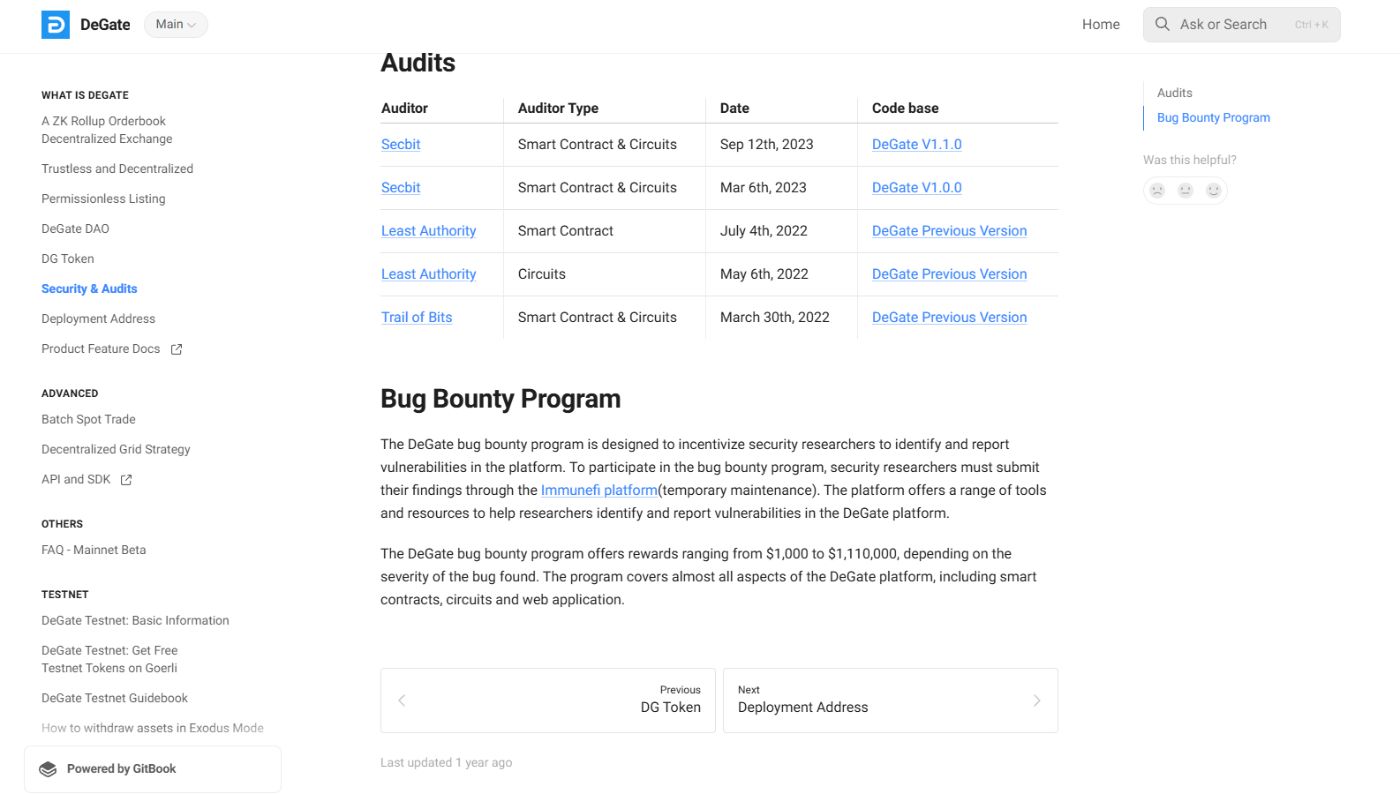Open Least Authority Smart Contract audit link
Image resolution: width=1400 pixels, height=794 pixels.
click(x=428, y=231)
